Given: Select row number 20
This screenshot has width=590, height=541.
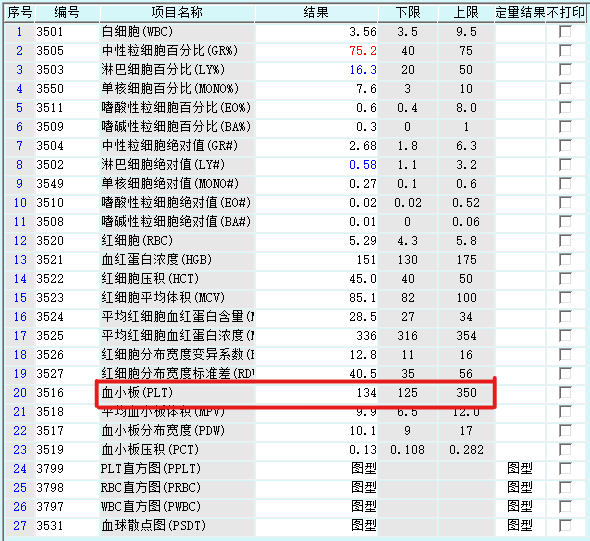Looking at the screenshot, I should pos(20,392).
